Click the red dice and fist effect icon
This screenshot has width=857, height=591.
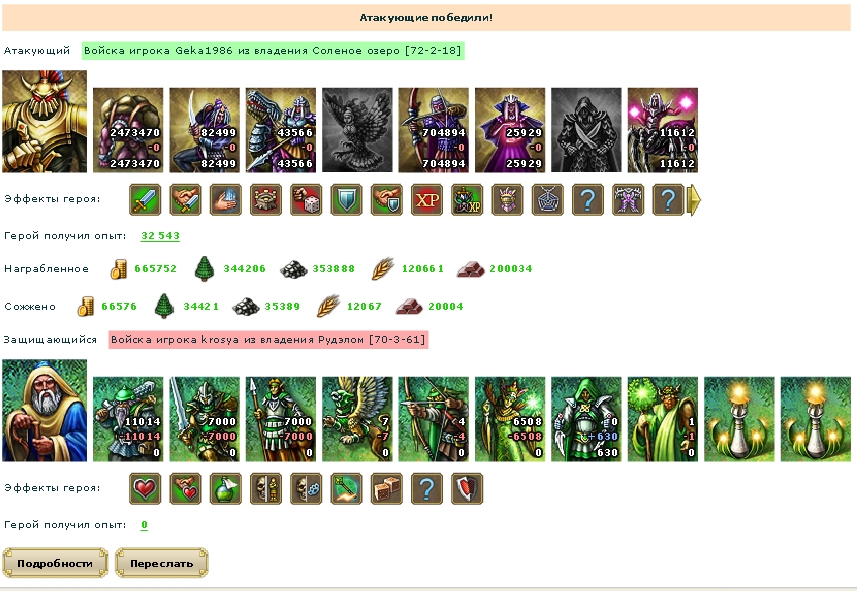(306, 200)
